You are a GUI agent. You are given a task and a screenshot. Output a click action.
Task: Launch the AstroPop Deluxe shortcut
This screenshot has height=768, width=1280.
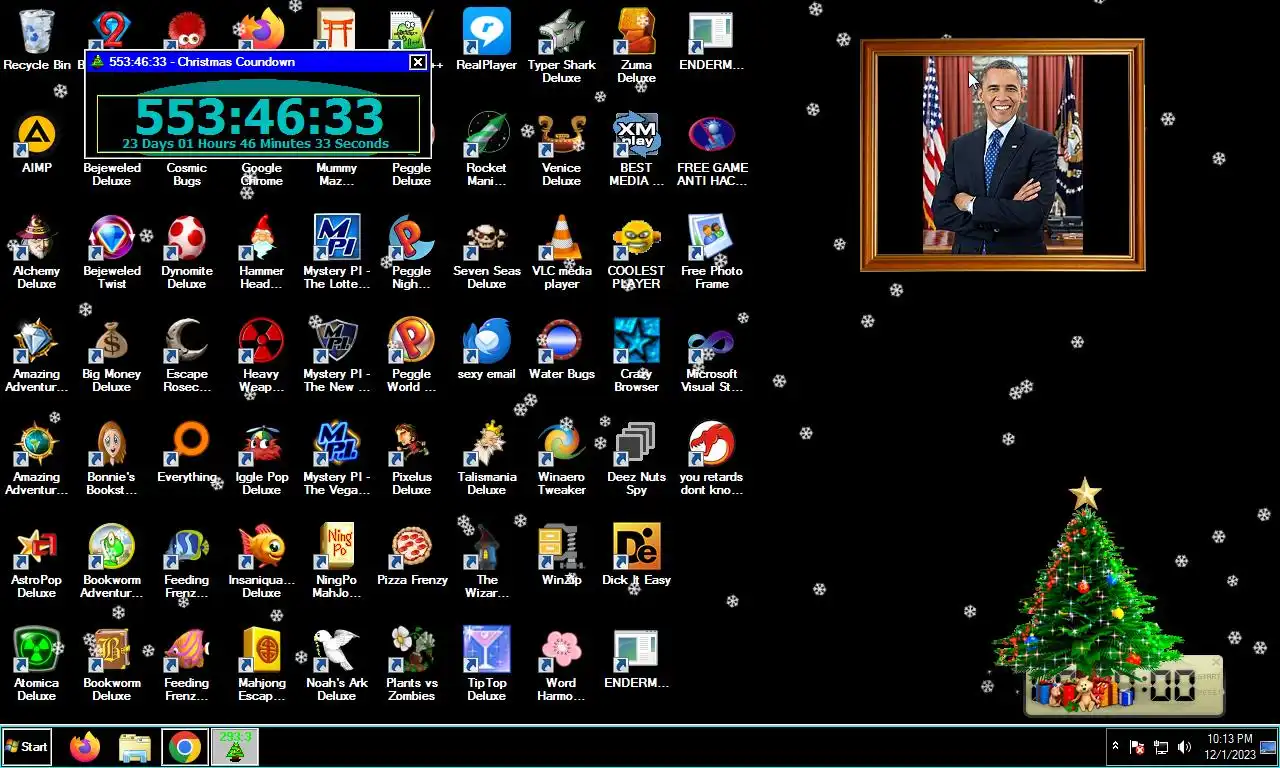37,561
